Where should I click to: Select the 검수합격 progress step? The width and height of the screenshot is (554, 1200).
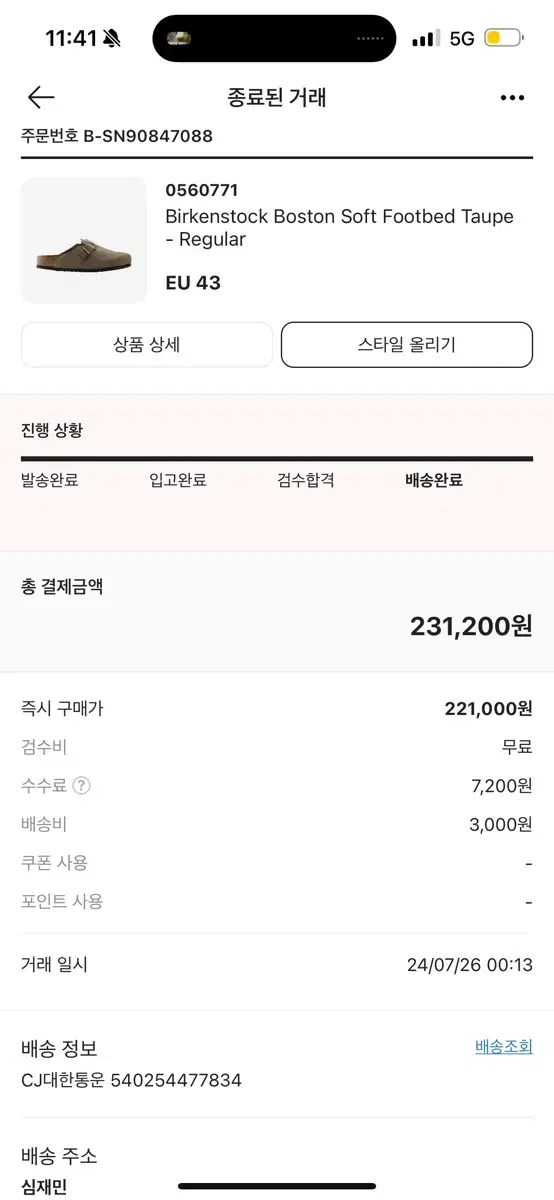[306, 480]
